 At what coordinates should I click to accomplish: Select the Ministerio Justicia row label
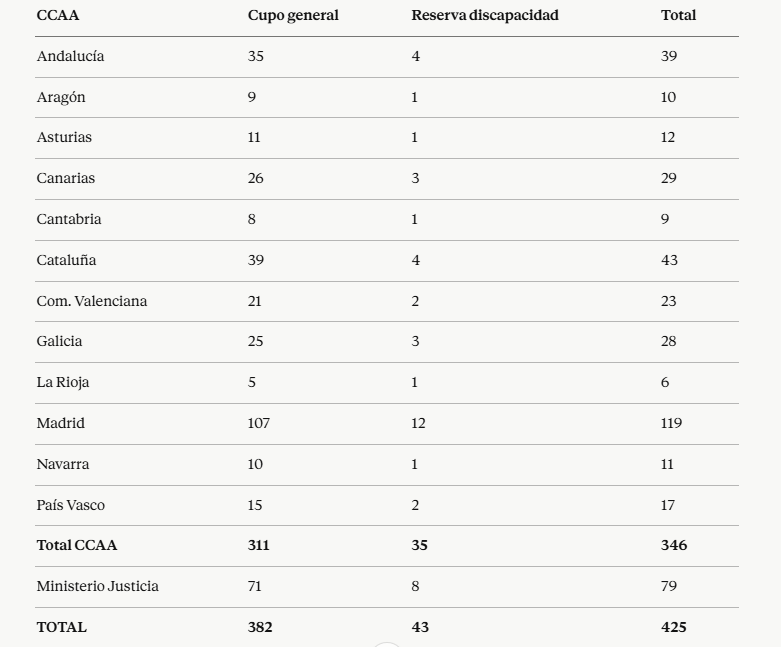[98, 586]
